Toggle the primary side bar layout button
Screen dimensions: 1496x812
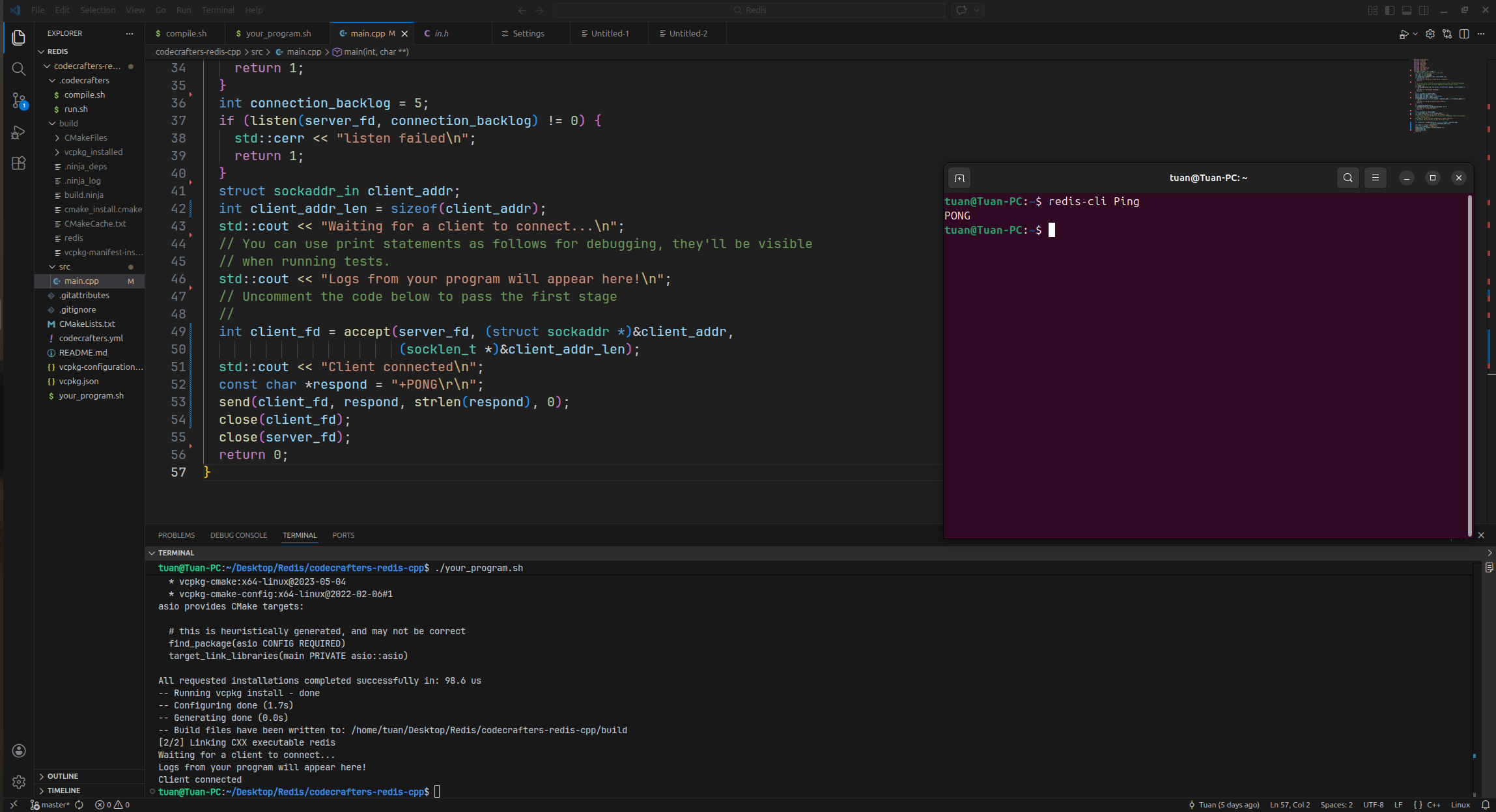(x=1390, y=10)
